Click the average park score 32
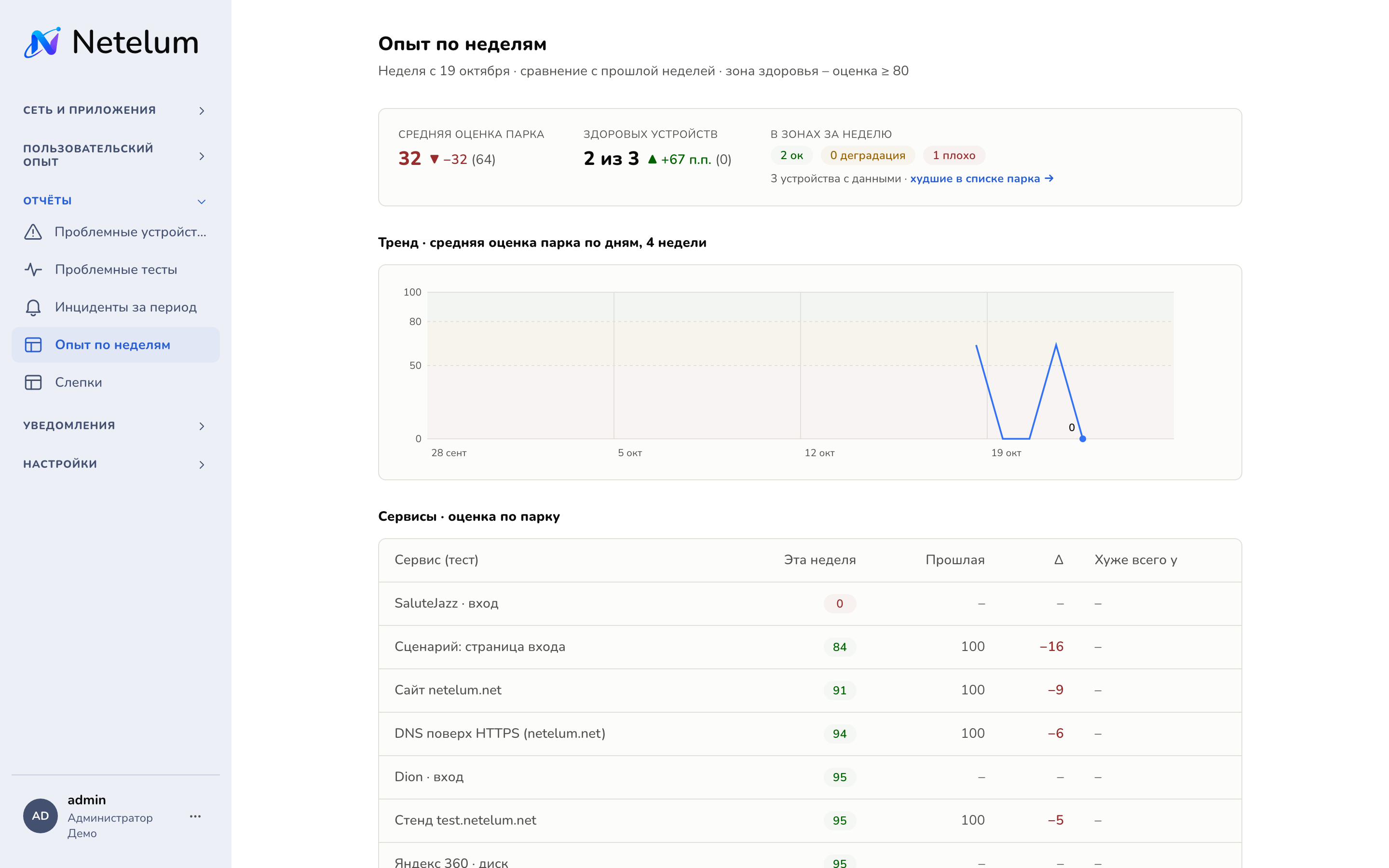Viewport: 1389px width, 868px height. (x=410, y=159)
